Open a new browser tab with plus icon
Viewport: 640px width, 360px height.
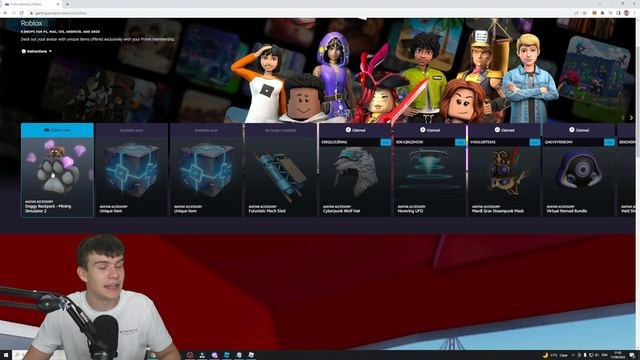pos(67,4)
